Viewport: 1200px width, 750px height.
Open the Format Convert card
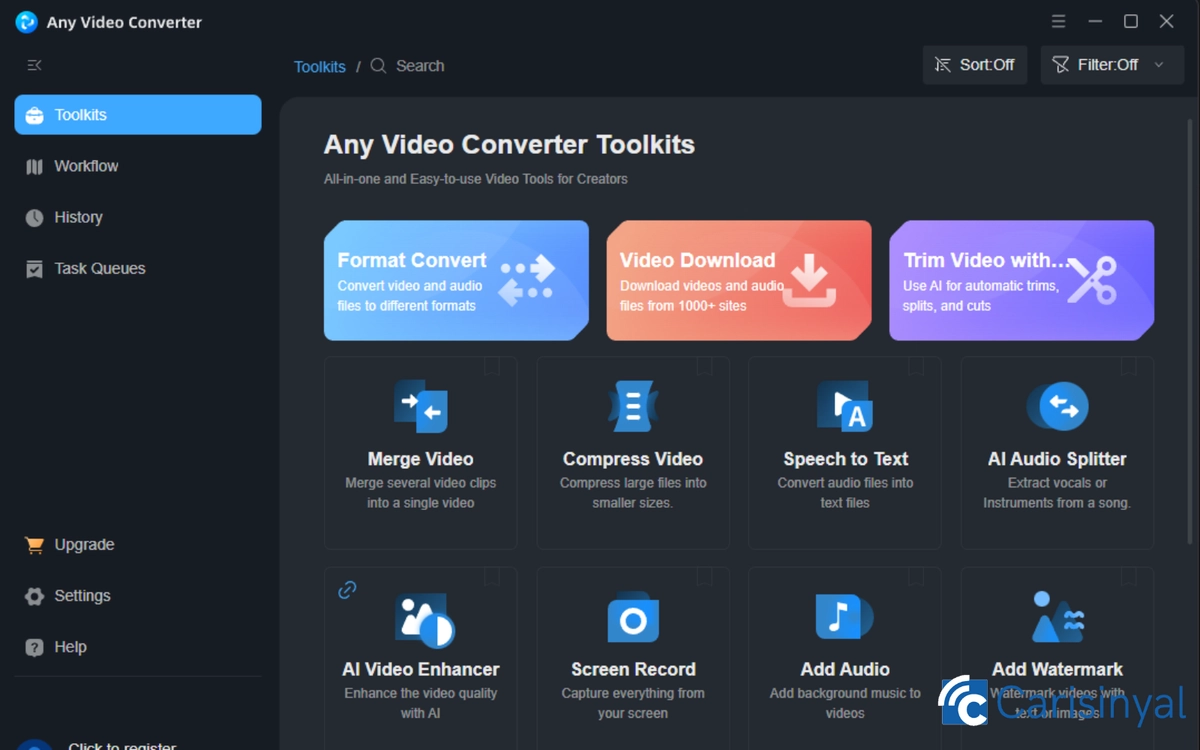(456, 281)
